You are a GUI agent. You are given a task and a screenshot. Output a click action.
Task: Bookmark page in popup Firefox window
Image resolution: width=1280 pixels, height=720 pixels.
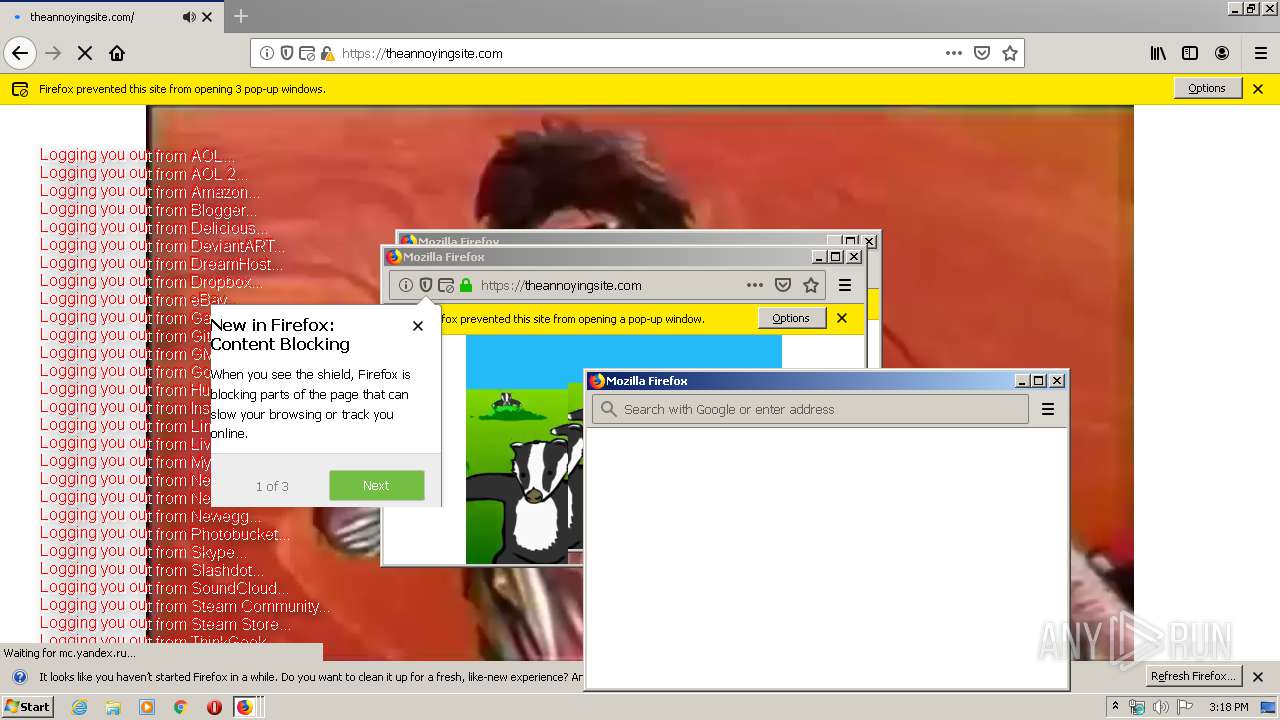[x=811, y=285]
